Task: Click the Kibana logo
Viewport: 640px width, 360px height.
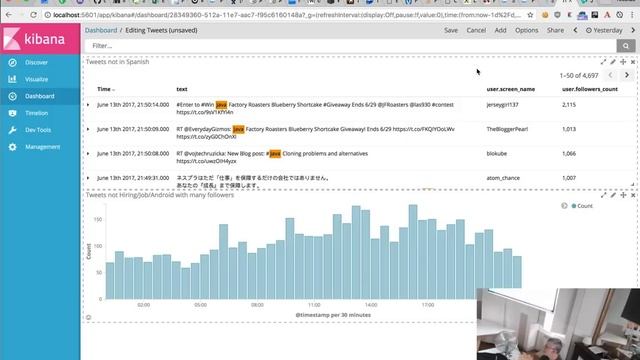Action: pyautogui.click(x=40, y=39)
